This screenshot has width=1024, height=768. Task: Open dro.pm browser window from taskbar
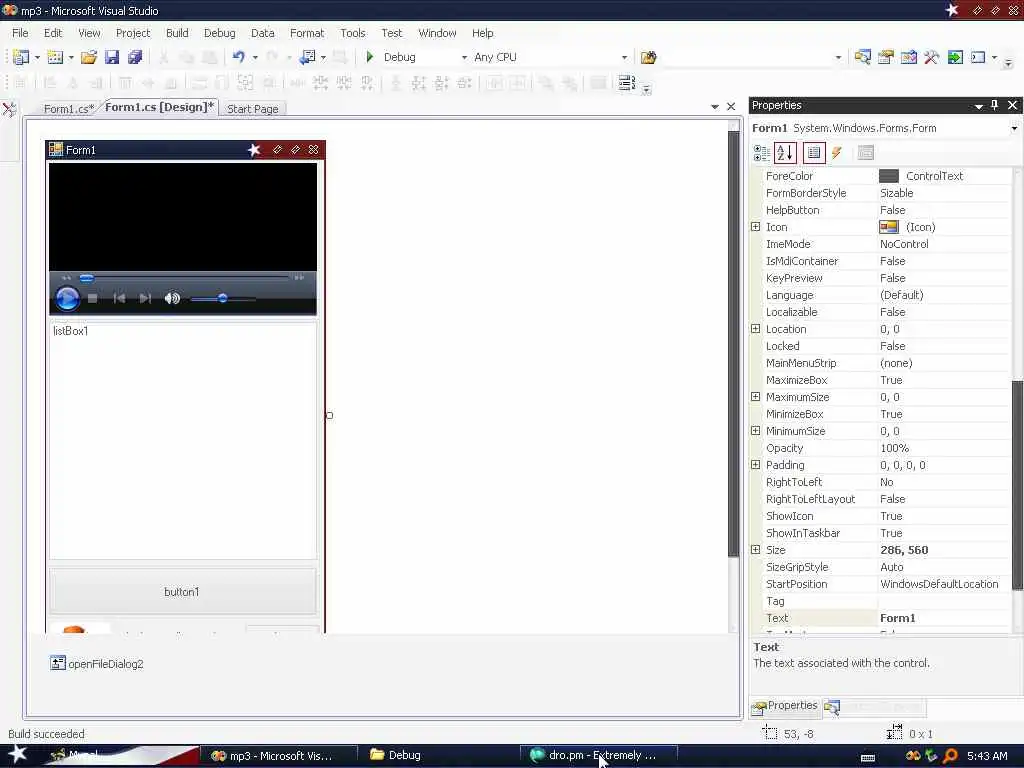click(x=598, y=755)
